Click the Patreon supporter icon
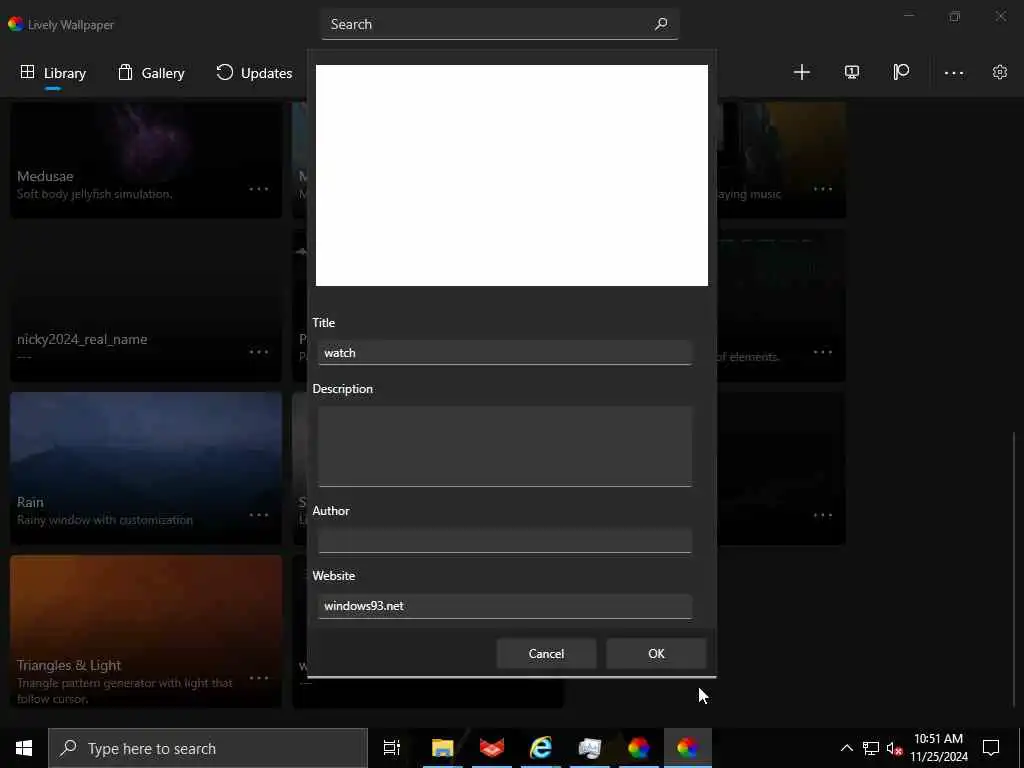Screen dimensions: 1024x768 pyautogui.click(x=901, y=72)
